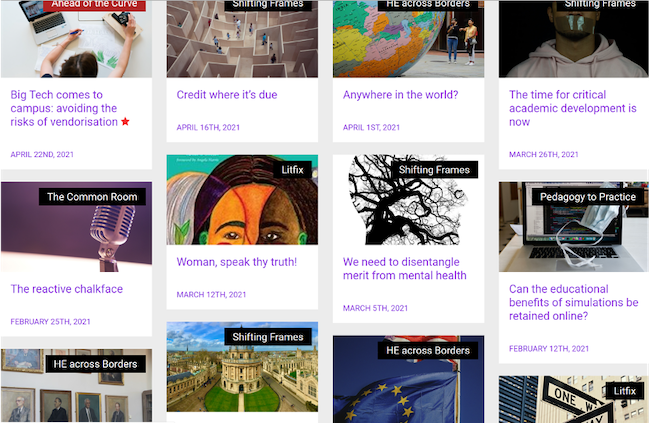The width and height of the screenshot is (650, 423).
Task: Select the 'Litfix' tag on portrait painting
Action: coord(293,170)
